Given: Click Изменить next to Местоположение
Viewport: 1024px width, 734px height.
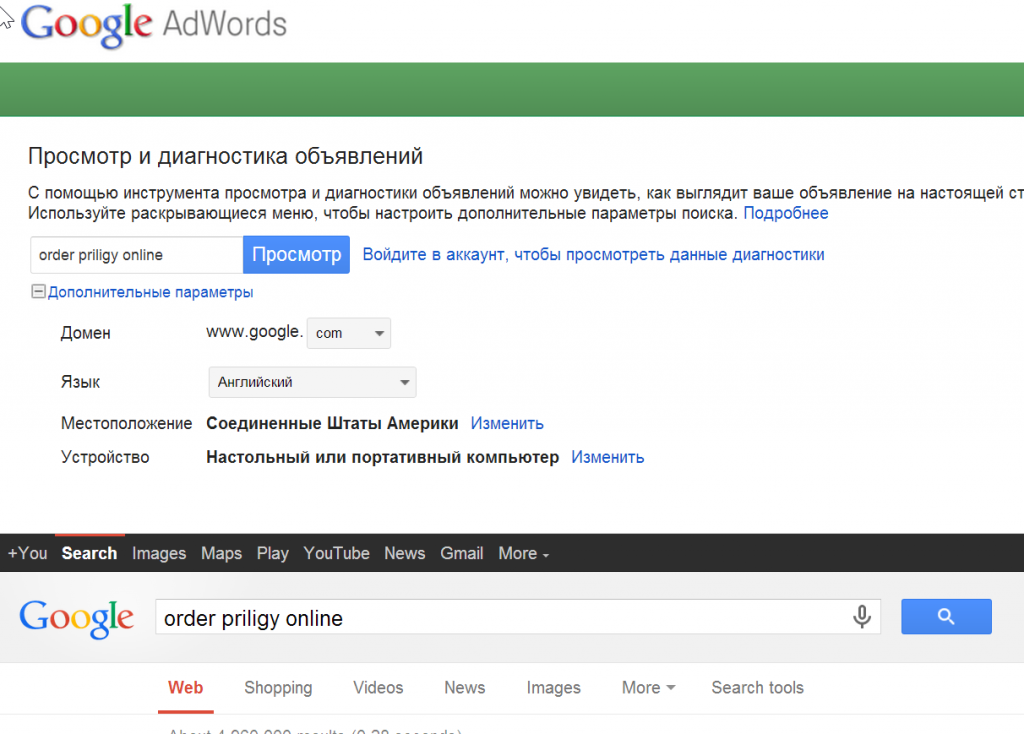Looking at the screenshot, I should (x=507, y=424).
